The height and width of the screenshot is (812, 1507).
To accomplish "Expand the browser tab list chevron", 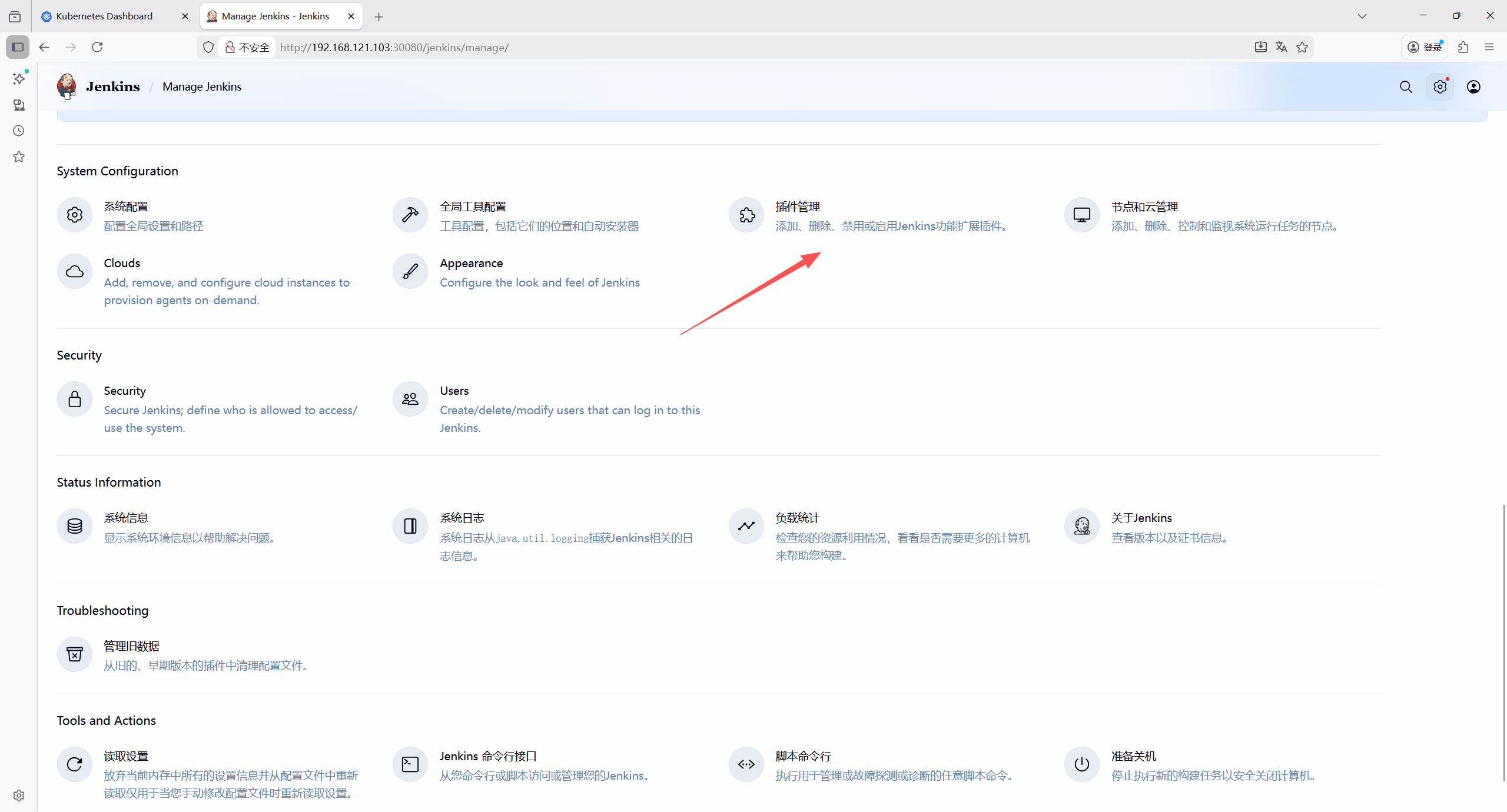I will 1362,16.
